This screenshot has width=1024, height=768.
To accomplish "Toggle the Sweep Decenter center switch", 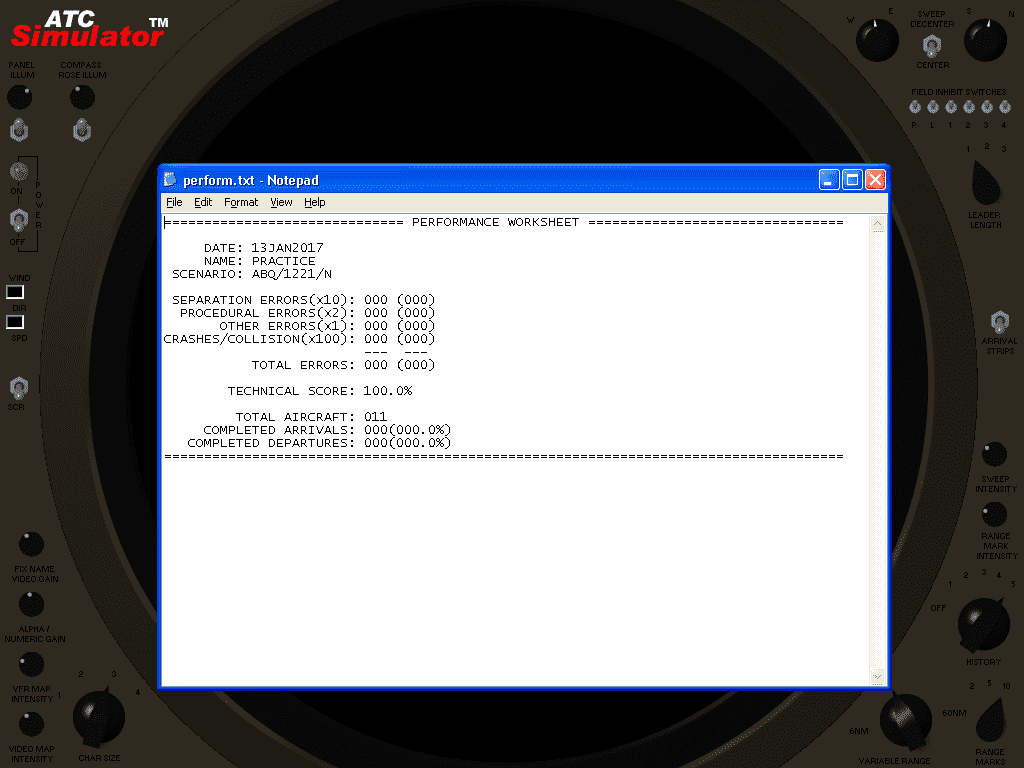I will click(x=932, y=45).
